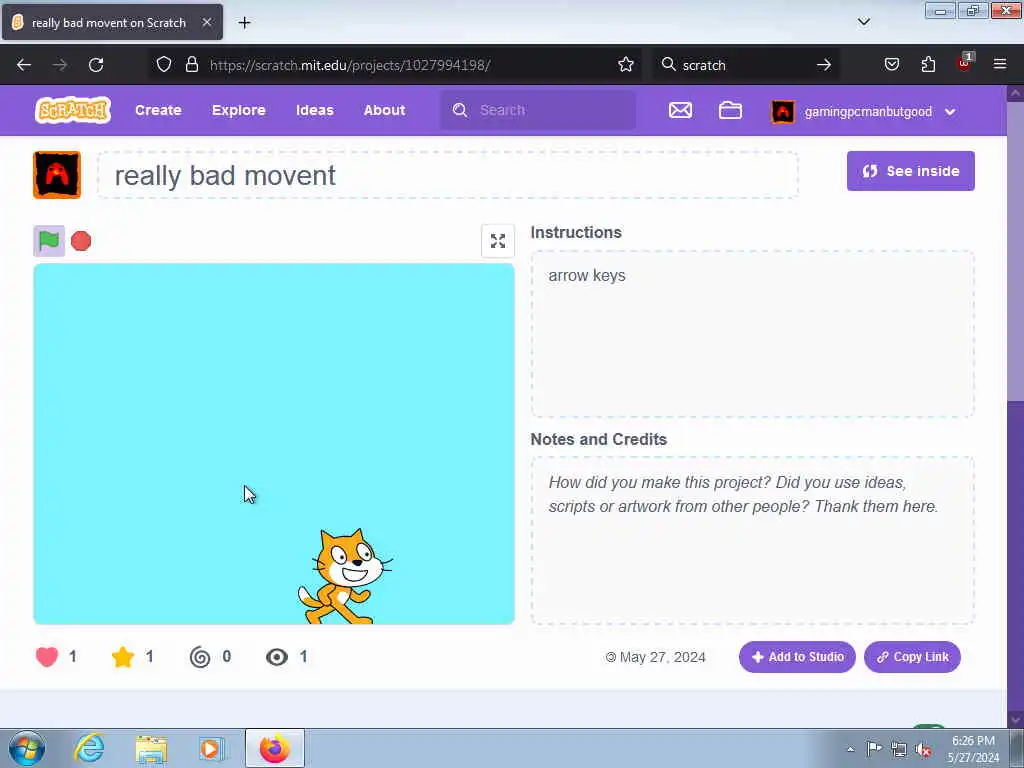This screenshot has height=768, width=1024.
Task: Expand the gamingpcmanbutgood account dropdown
Action: pyautogui.click(x=950, y=112)
